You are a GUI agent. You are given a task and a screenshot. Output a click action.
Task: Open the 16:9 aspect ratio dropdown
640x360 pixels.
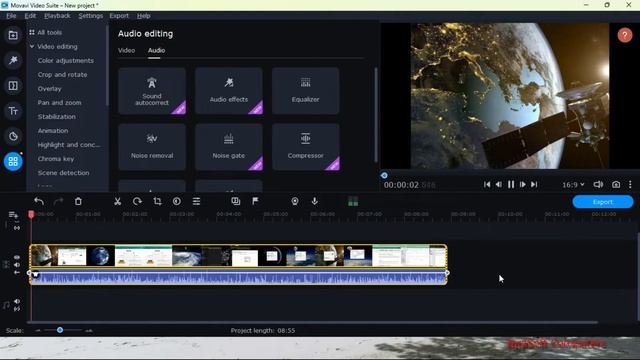(x=573, y=184)
